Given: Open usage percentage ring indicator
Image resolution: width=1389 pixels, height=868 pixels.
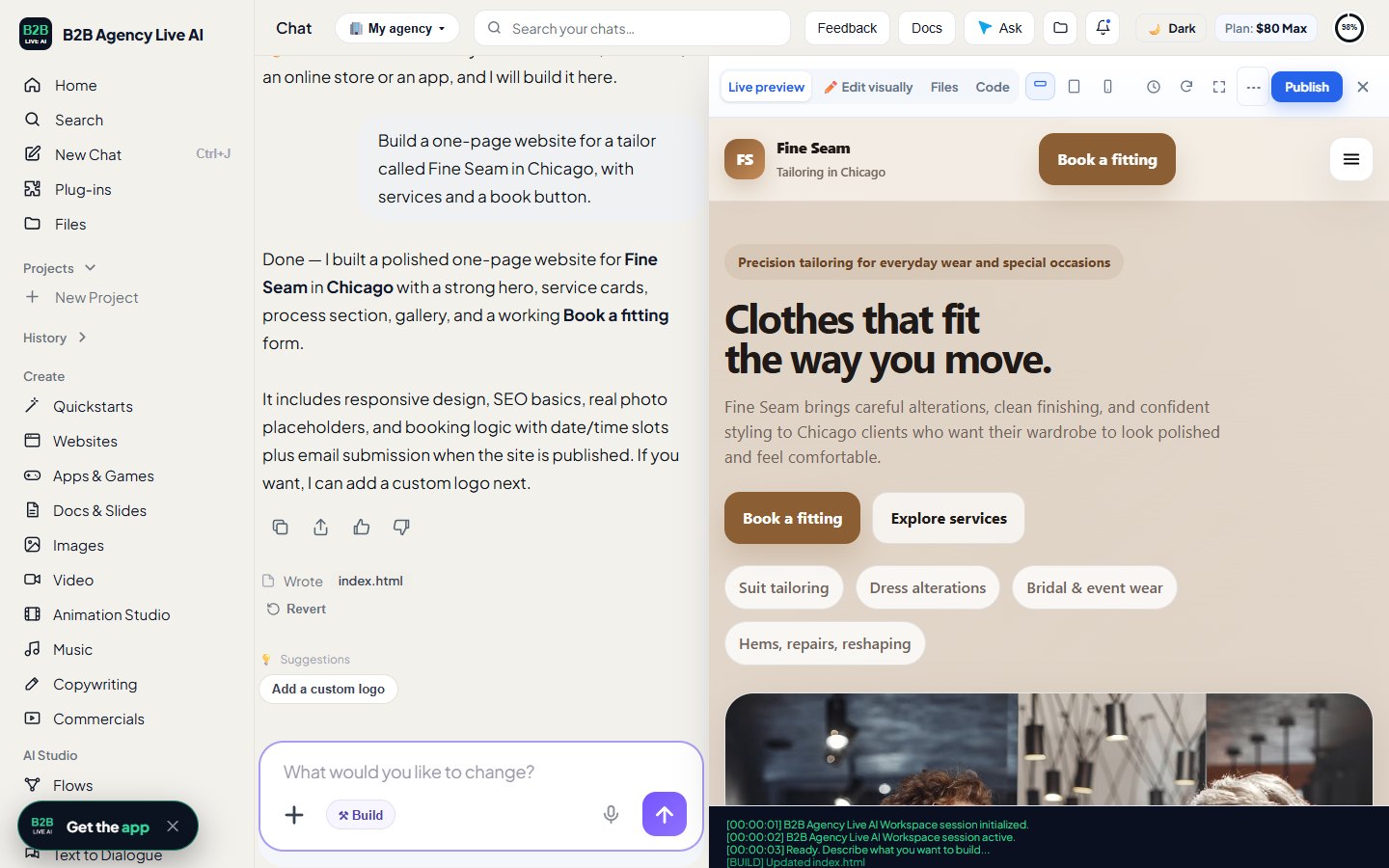Looking at the screenshot, I should 1349,28.
